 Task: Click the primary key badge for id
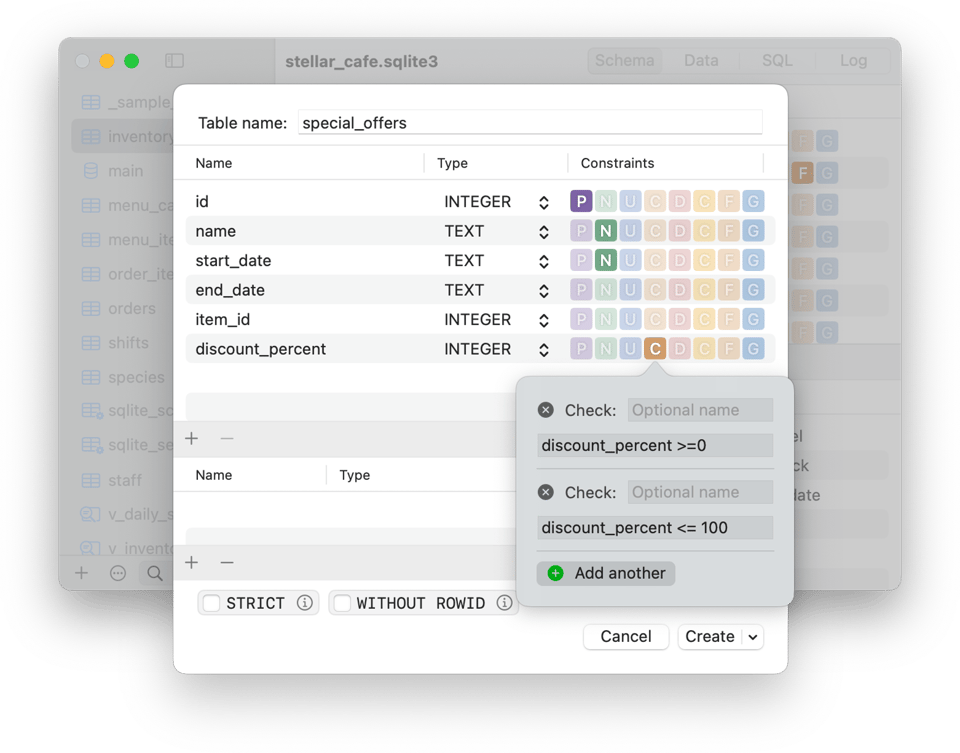point(581,202)
